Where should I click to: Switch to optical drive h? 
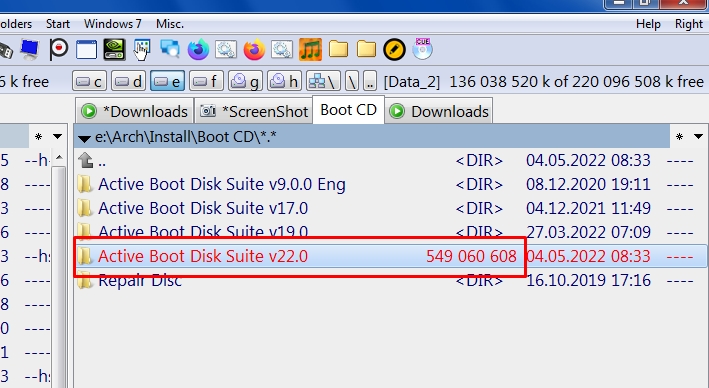[284, 82]
